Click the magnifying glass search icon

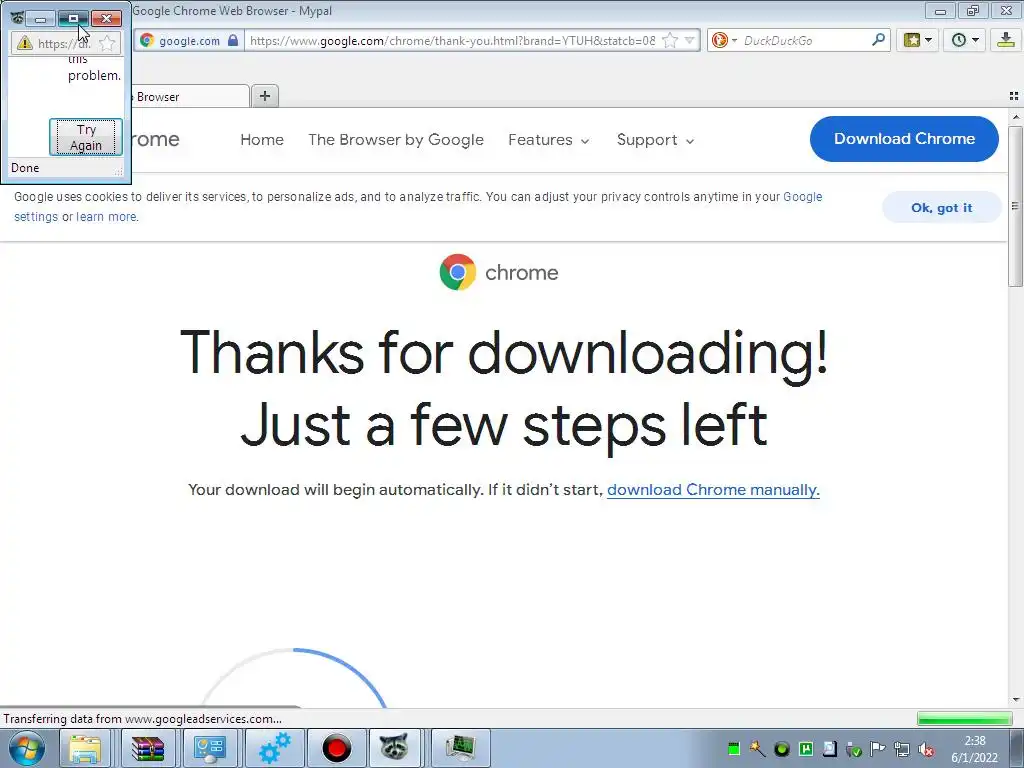[878, 40]
